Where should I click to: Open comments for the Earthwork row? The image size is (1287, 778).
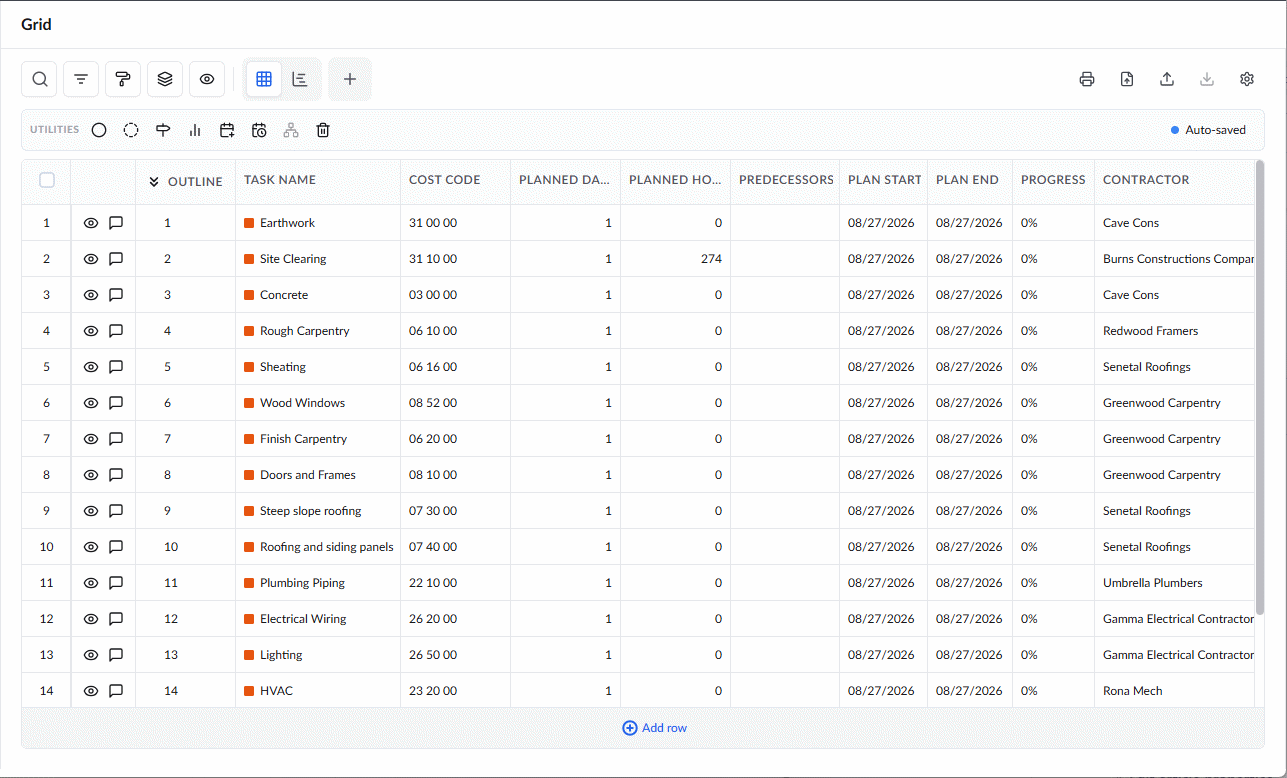[x=116, y=223]
